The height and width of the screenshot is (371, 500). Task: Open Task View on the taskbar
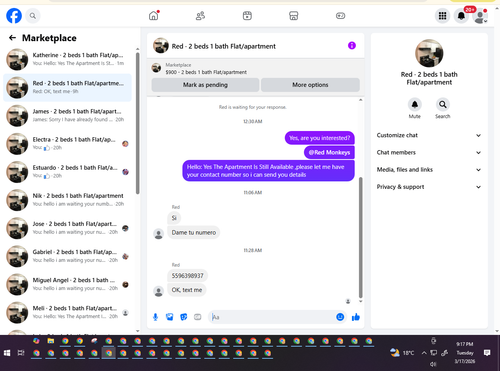(21, 353)
